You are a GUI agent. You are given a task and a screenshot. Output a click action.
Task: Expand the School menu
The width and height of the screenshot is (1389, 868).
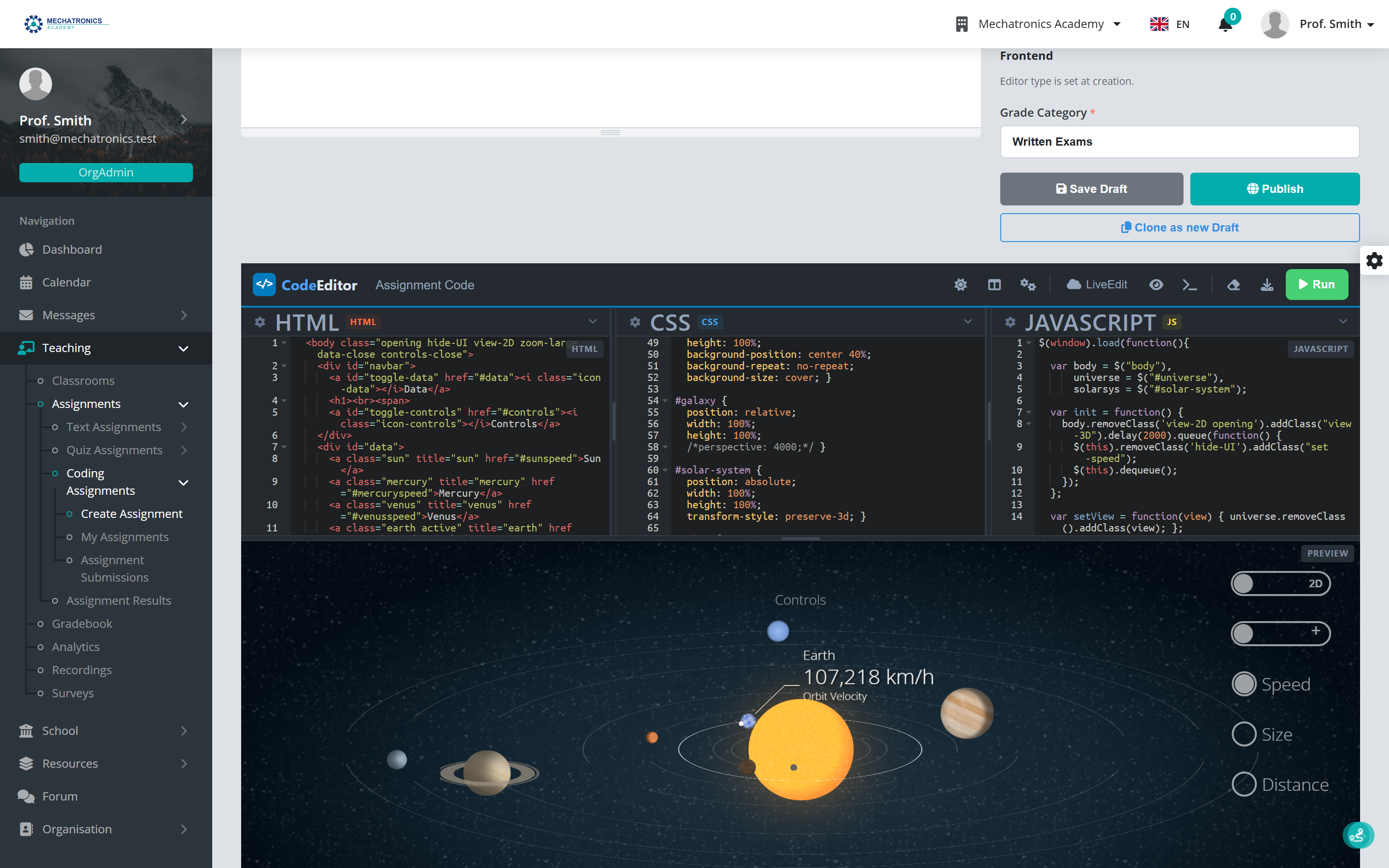pyautogui.click(x=106, y=731)
